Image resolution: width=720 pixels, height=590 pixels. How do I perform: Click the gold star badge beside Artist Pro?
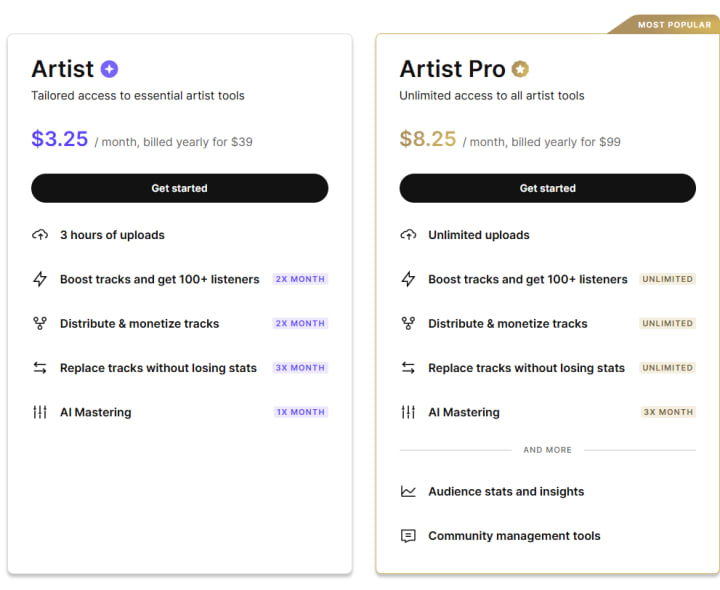coord(520,69)
